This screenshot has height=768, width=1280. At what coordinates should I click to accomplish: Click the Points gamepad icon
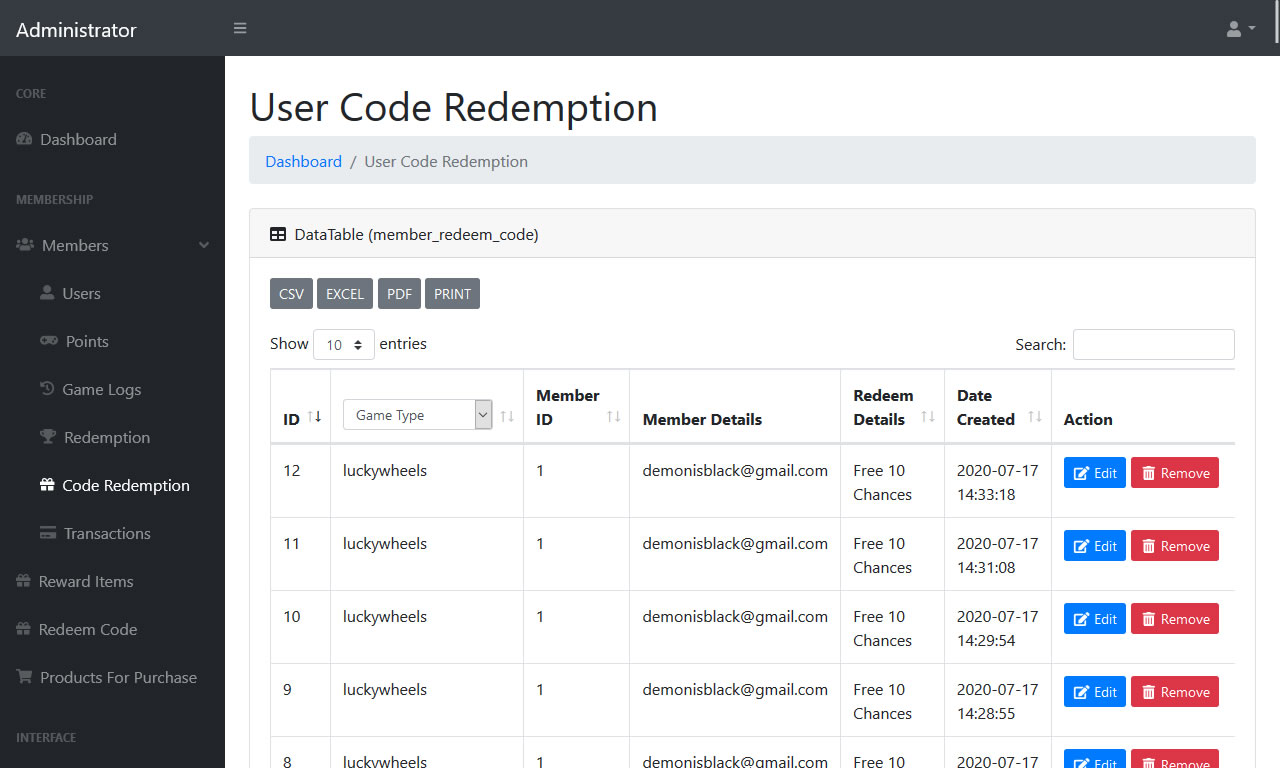tap(48, 341)
